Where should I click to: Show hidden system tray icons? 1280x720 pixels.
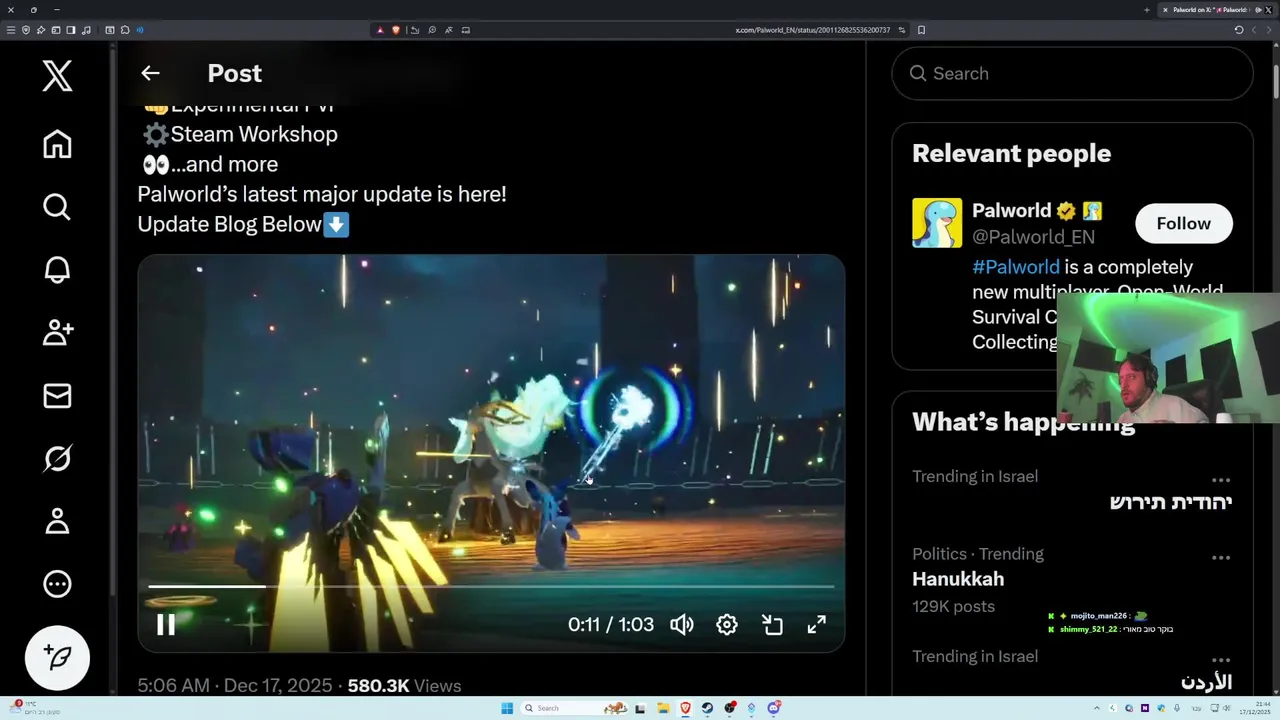pos(1097,708)
